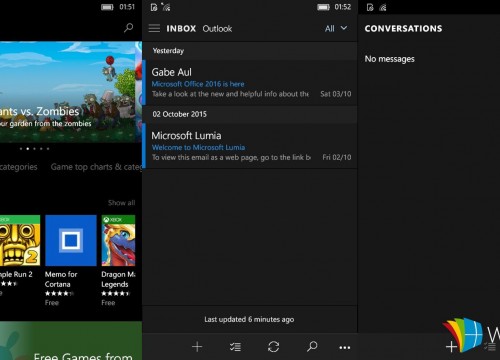Screen dimensions: 500x360
Task: Click 01:51 clock in Store status bar
Action: (x=127, y=7)
